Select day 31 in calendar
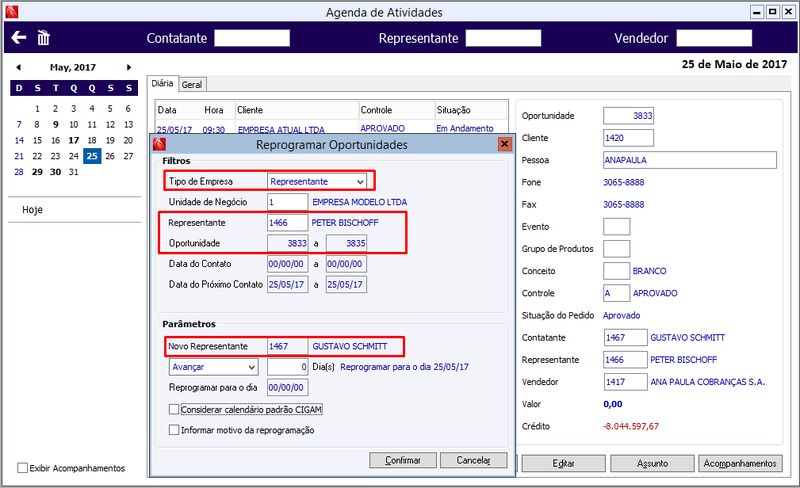The height and width of the screenshot is (488, 800). 73,172
